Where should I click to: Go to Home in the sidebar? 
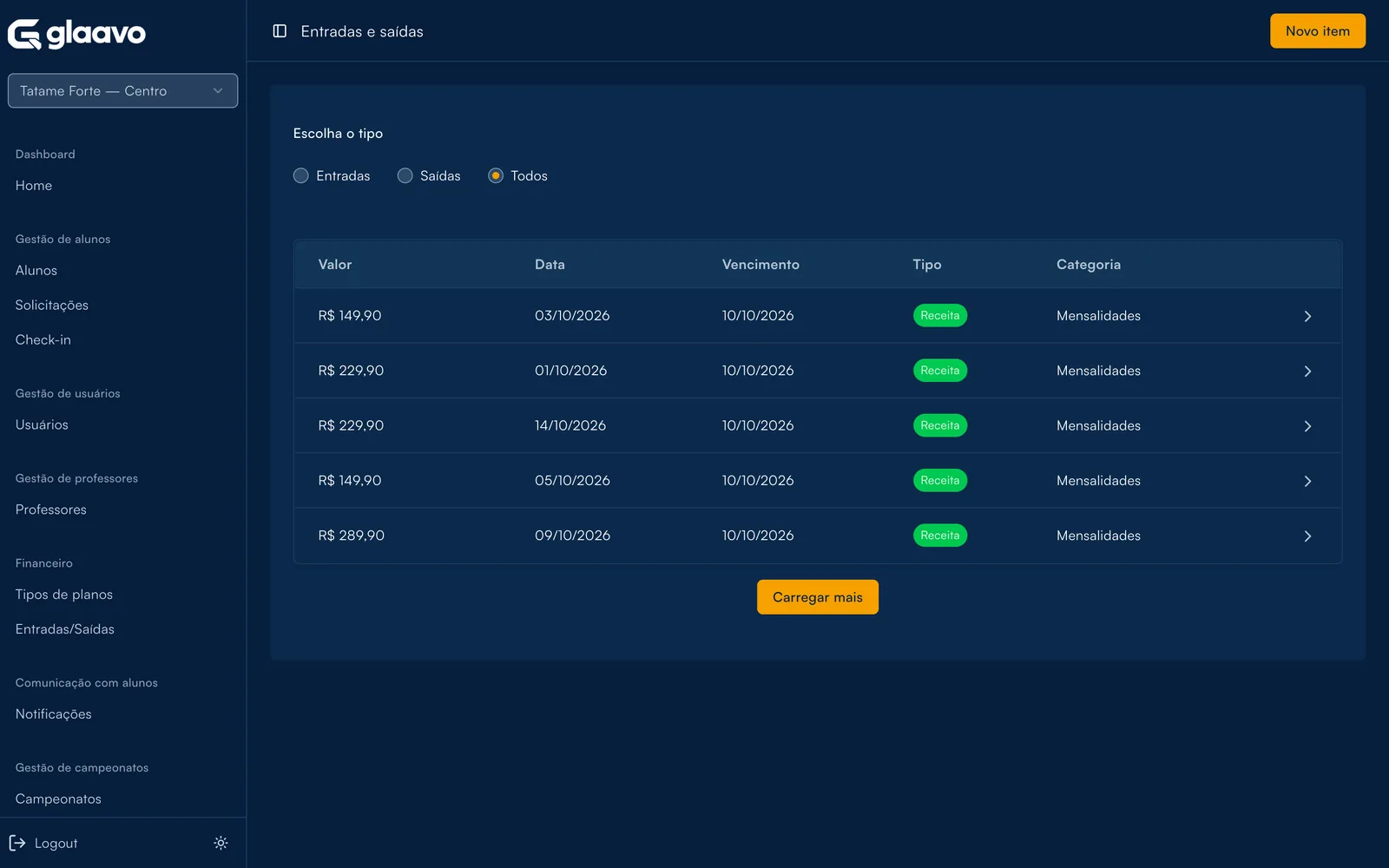pyautogui.click(x=34, y=186)
